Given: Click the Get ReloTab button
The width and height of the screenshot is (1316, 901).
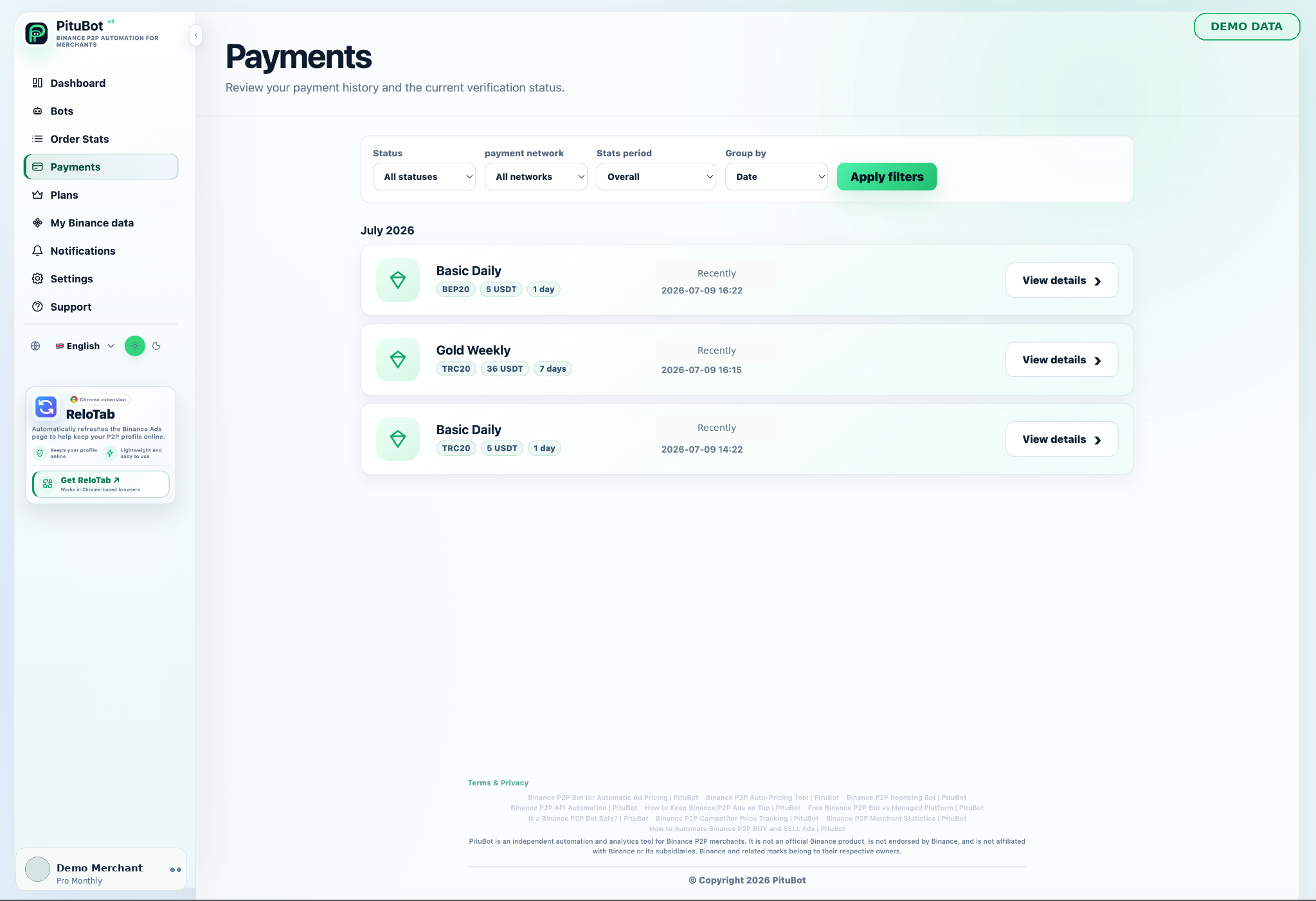Looking at the screenshot, I should pyautogui.click(x=101, y=484).
